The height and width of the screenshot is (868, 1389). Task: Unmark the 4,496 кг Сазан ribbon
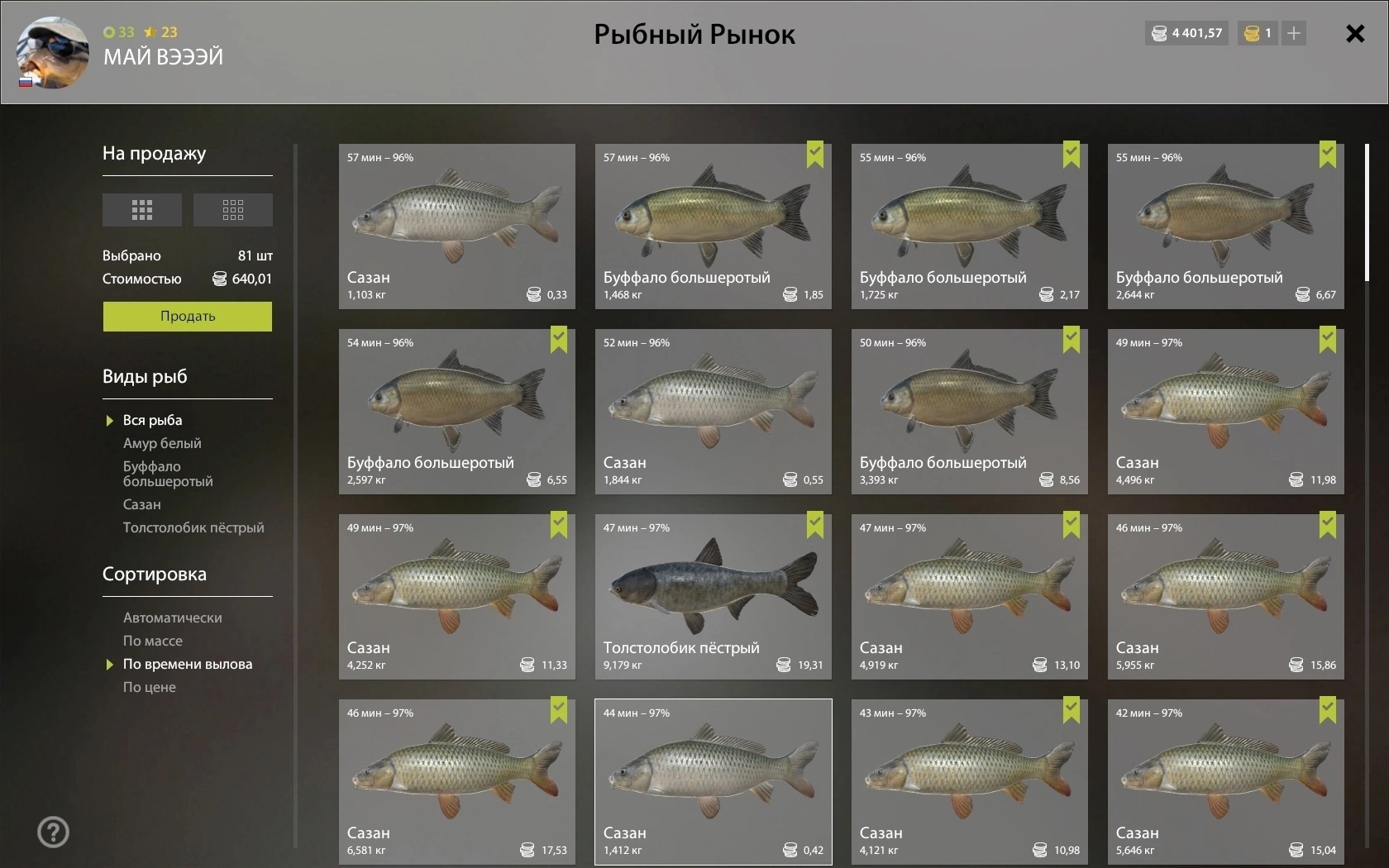click(x=1328, y=340)
